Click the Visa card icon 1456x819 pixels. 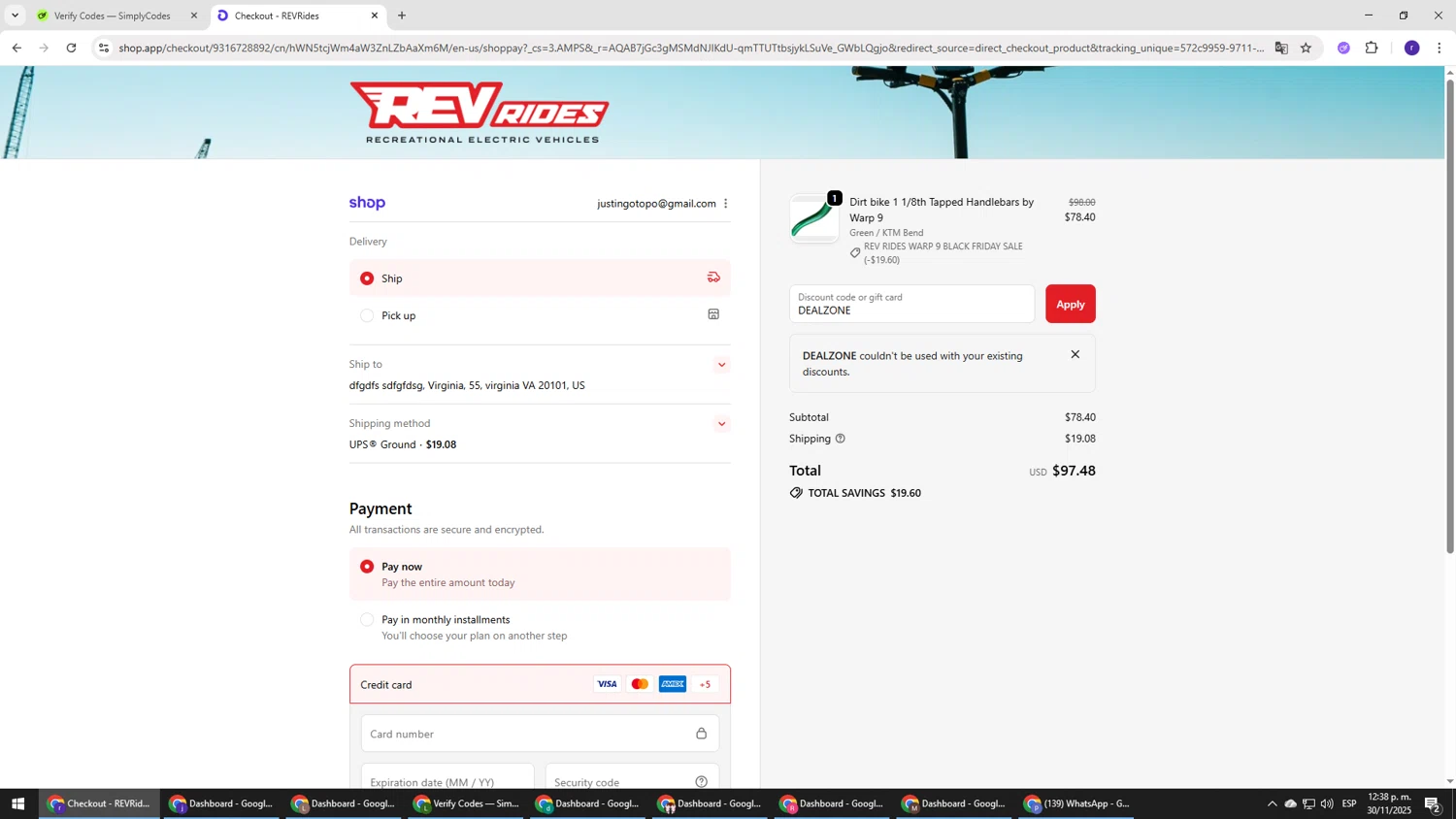coord(607,684)
